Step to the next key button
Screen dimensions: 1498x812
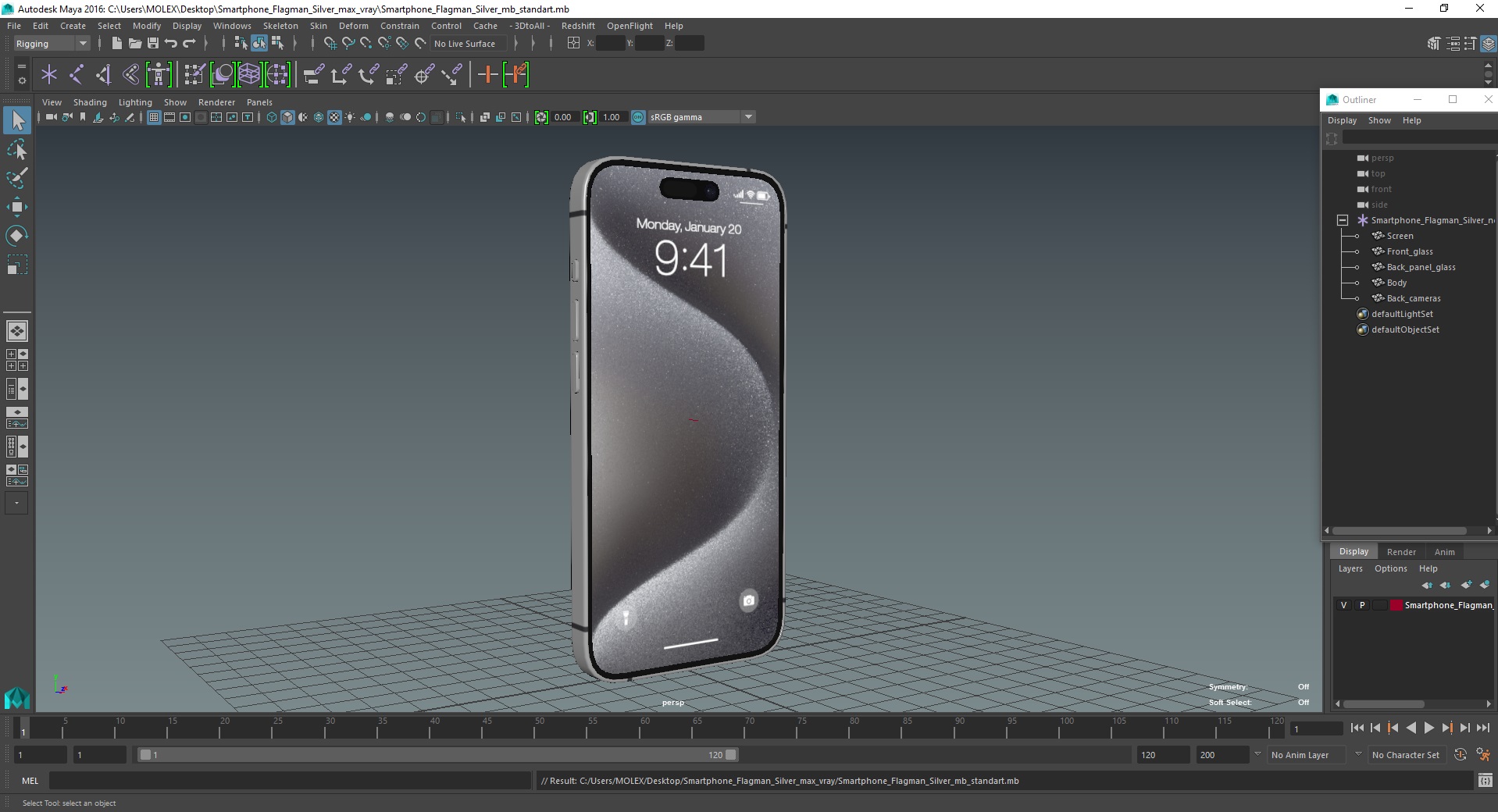pos(1447,728)
